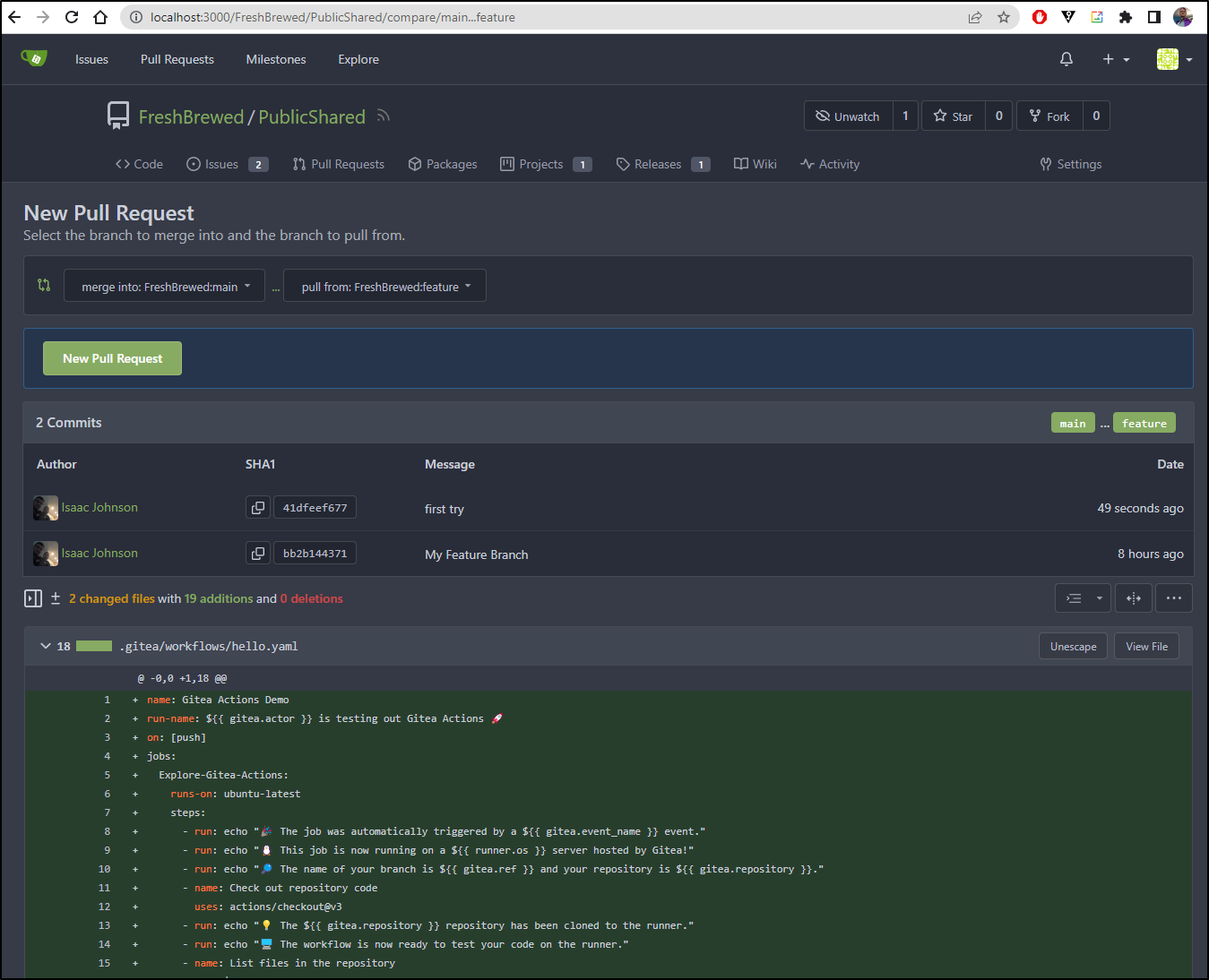1209x980 pixels.
Task: Click Explore in the top navbar
Action: pos(358,59)
